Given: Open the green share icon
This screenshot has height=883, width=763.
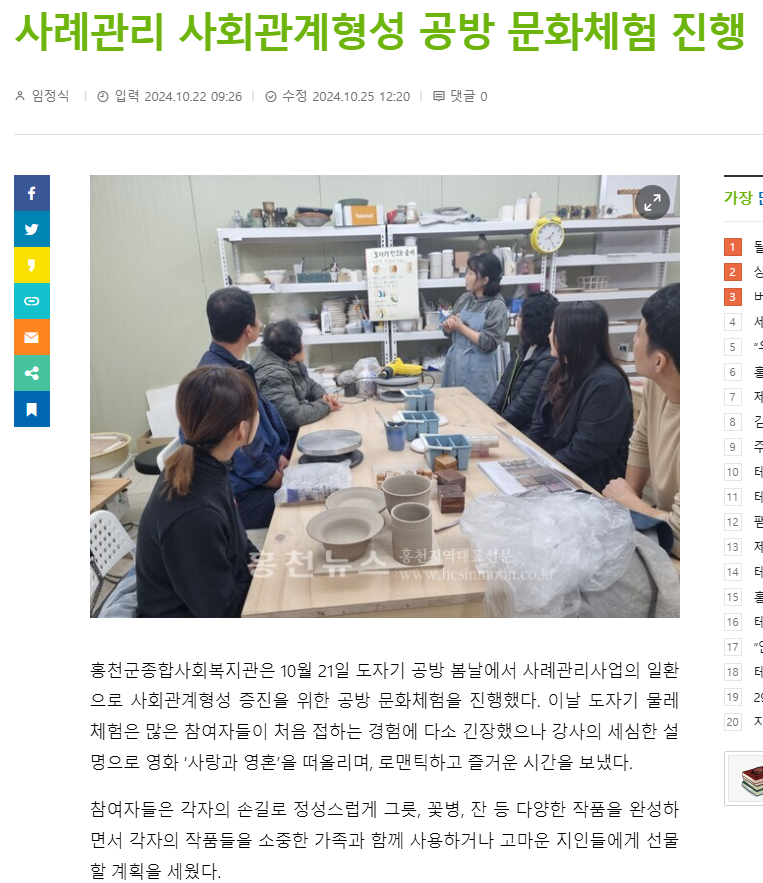Looking at the screenshot, I should (32, 373).
